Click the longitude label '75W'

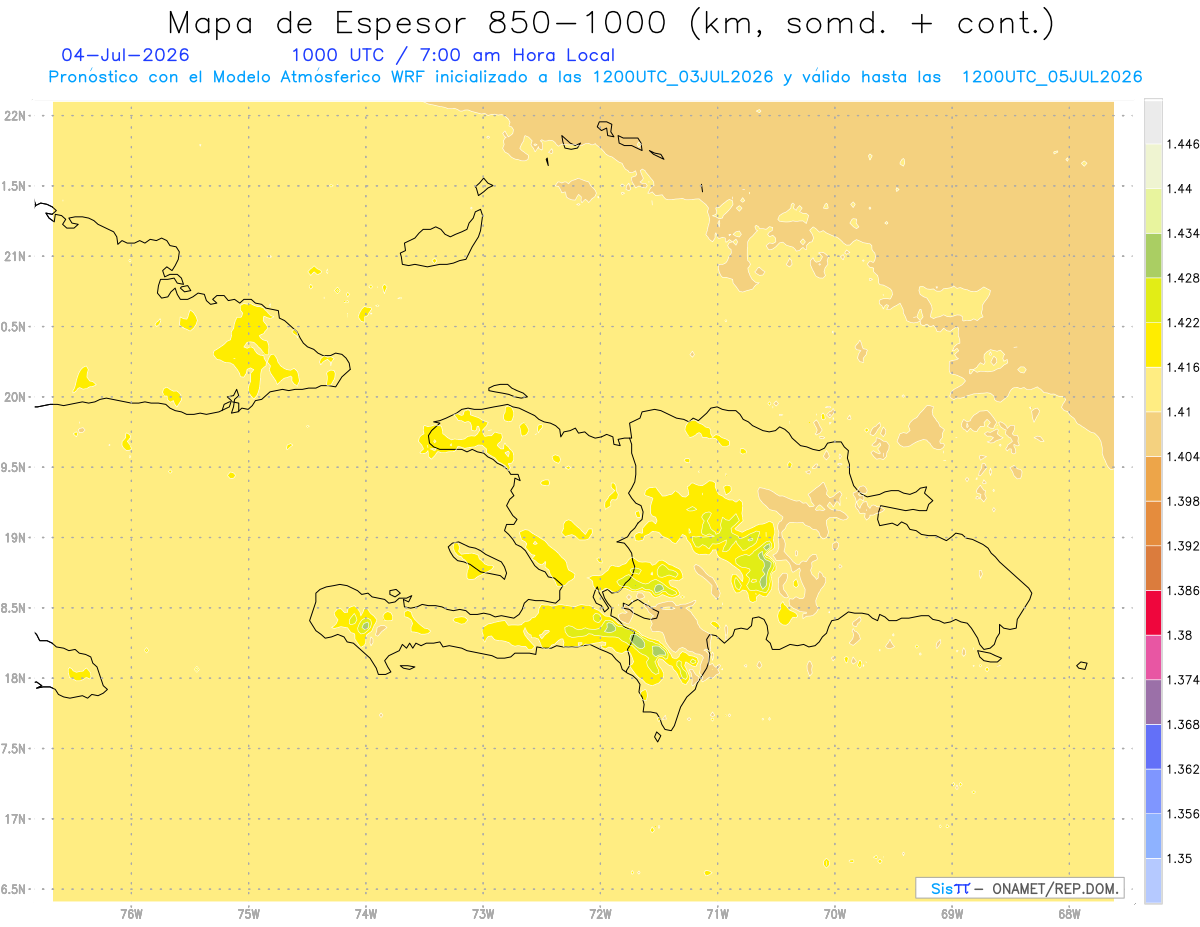[249, 914]
